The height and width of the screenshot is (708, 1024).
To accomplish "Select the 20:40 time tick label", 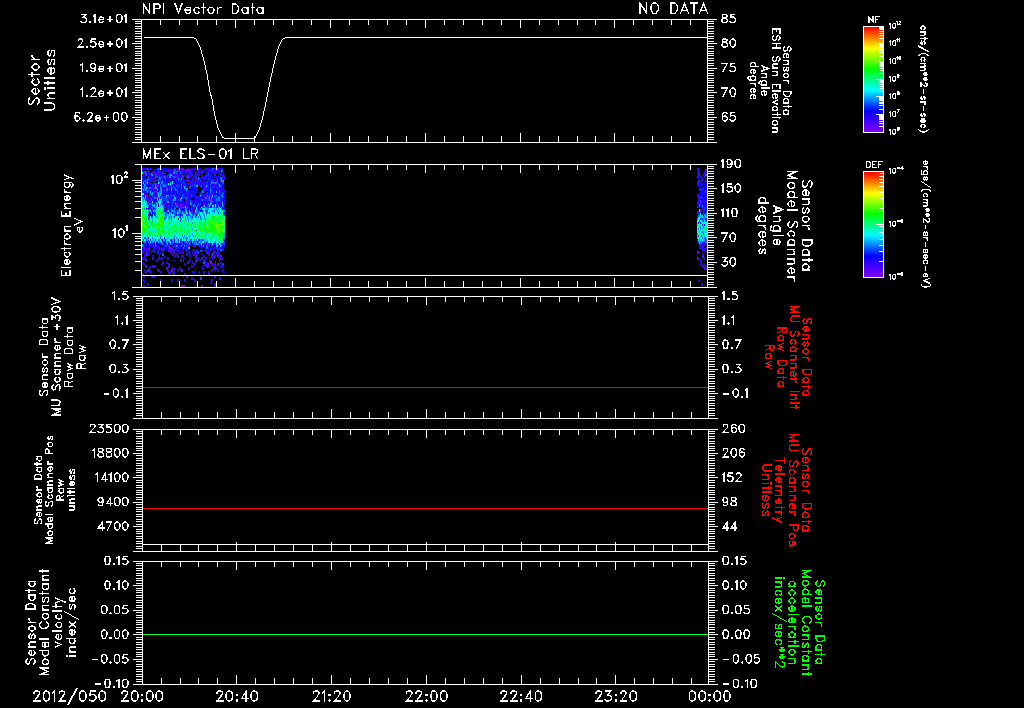I will pyautogui.click(x=236, y=696).
